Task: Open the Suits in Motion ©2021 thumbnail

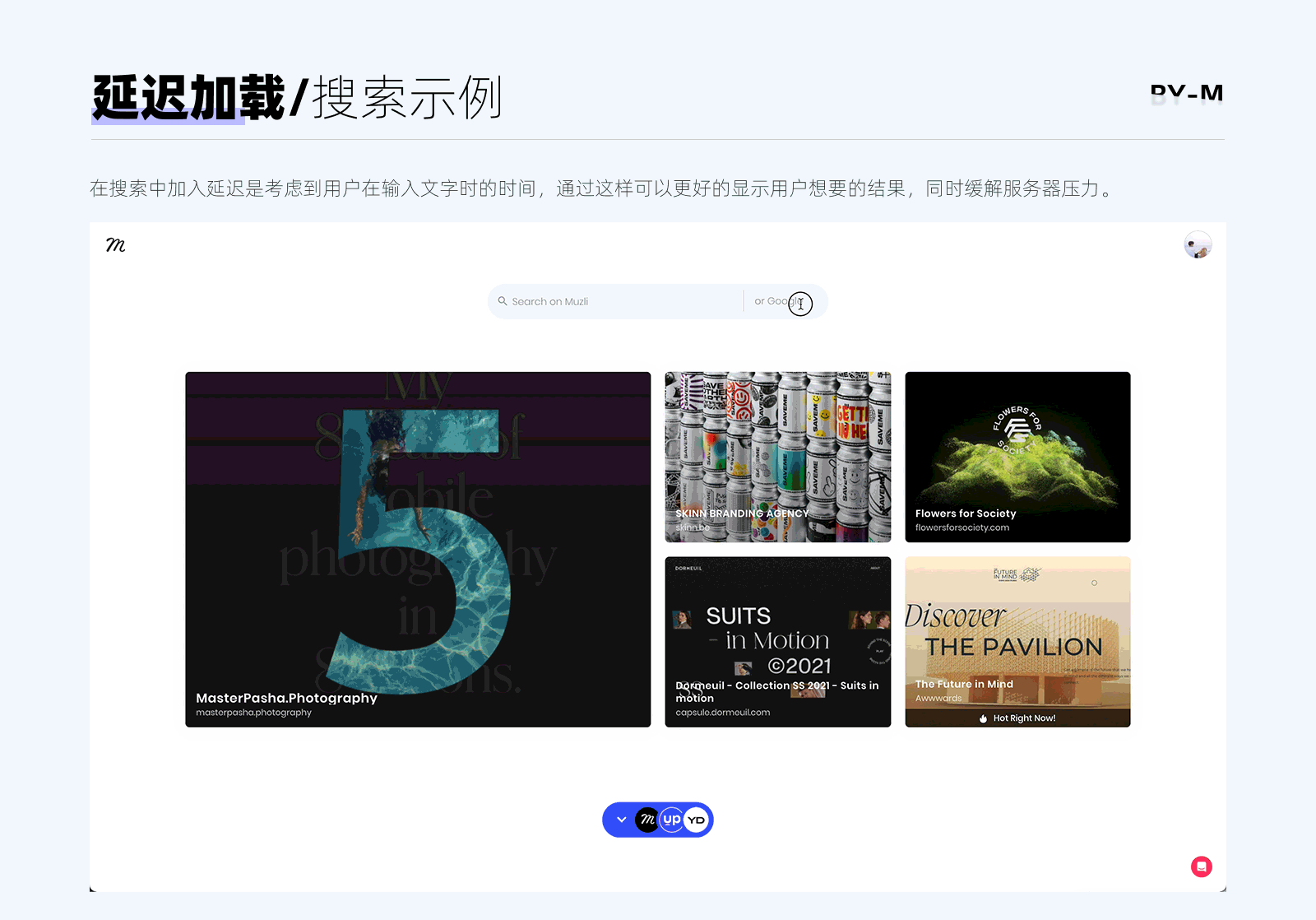Action: click(x=778, y=642)
